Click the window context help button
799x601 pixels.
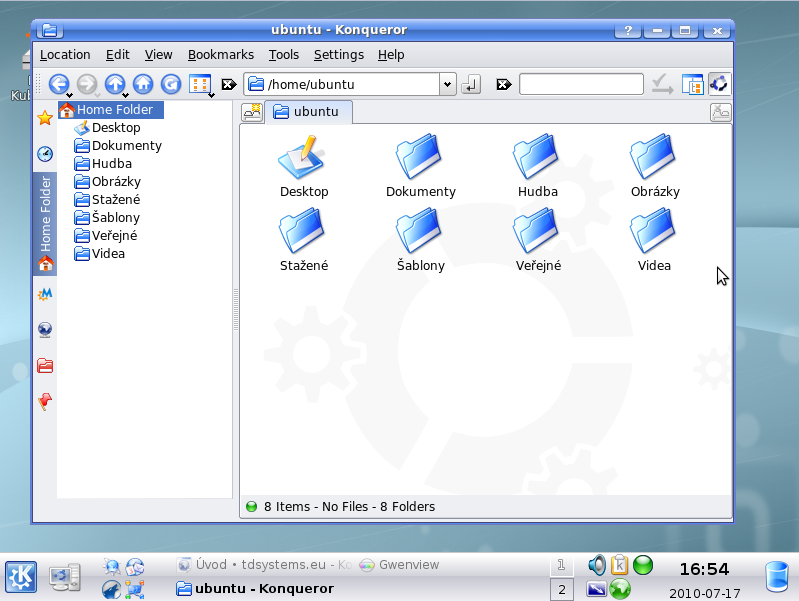pyautogui.click(x=628, y=31)
